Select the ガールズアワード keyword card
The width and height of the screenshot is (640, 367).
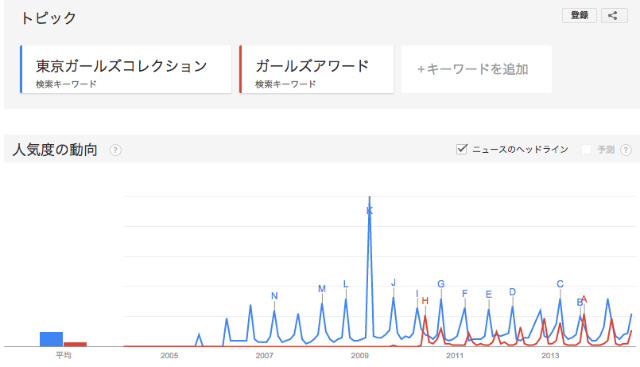pyautogui.click(x=317, y=69)
